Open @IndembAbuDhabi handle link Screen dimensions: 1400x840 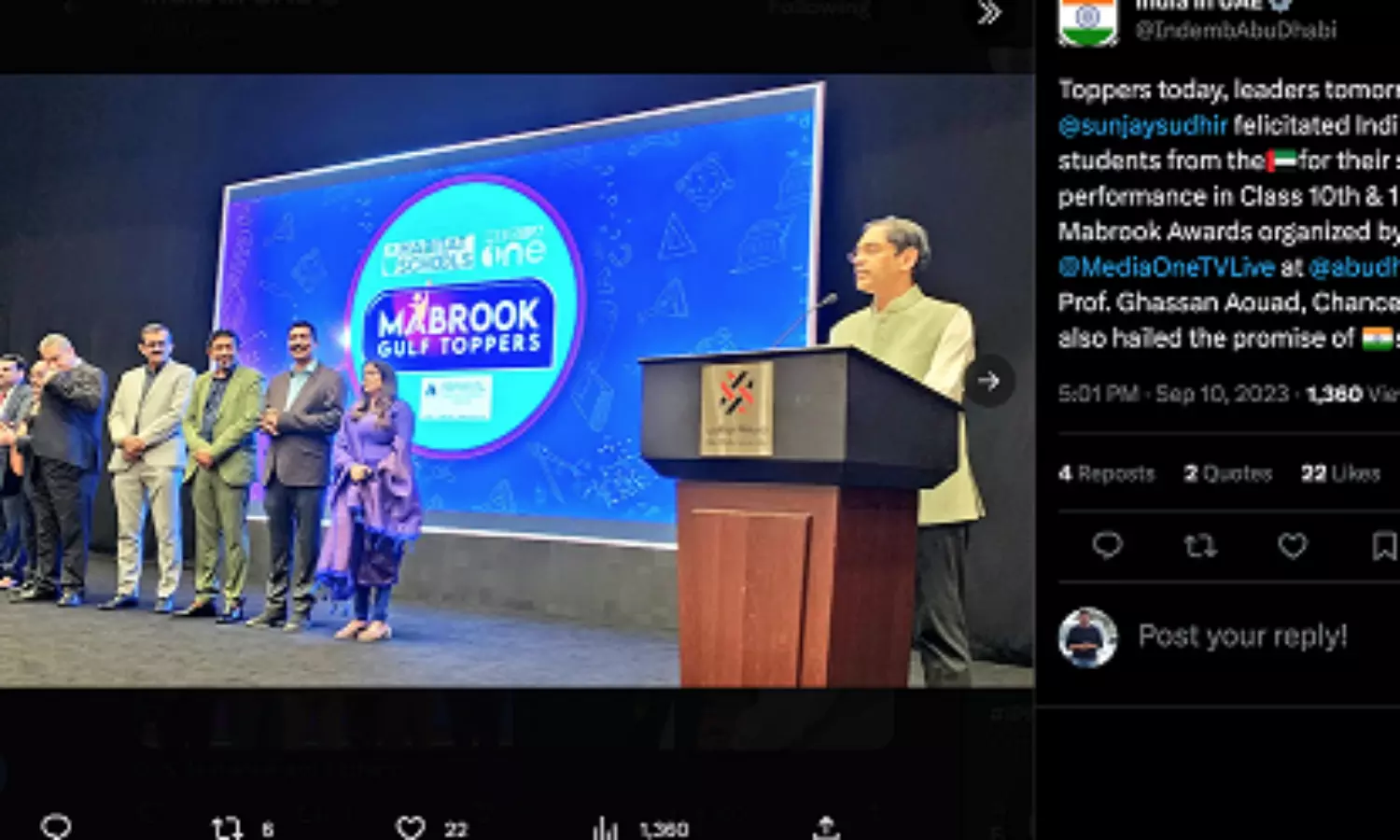[x=1236, y=31]
